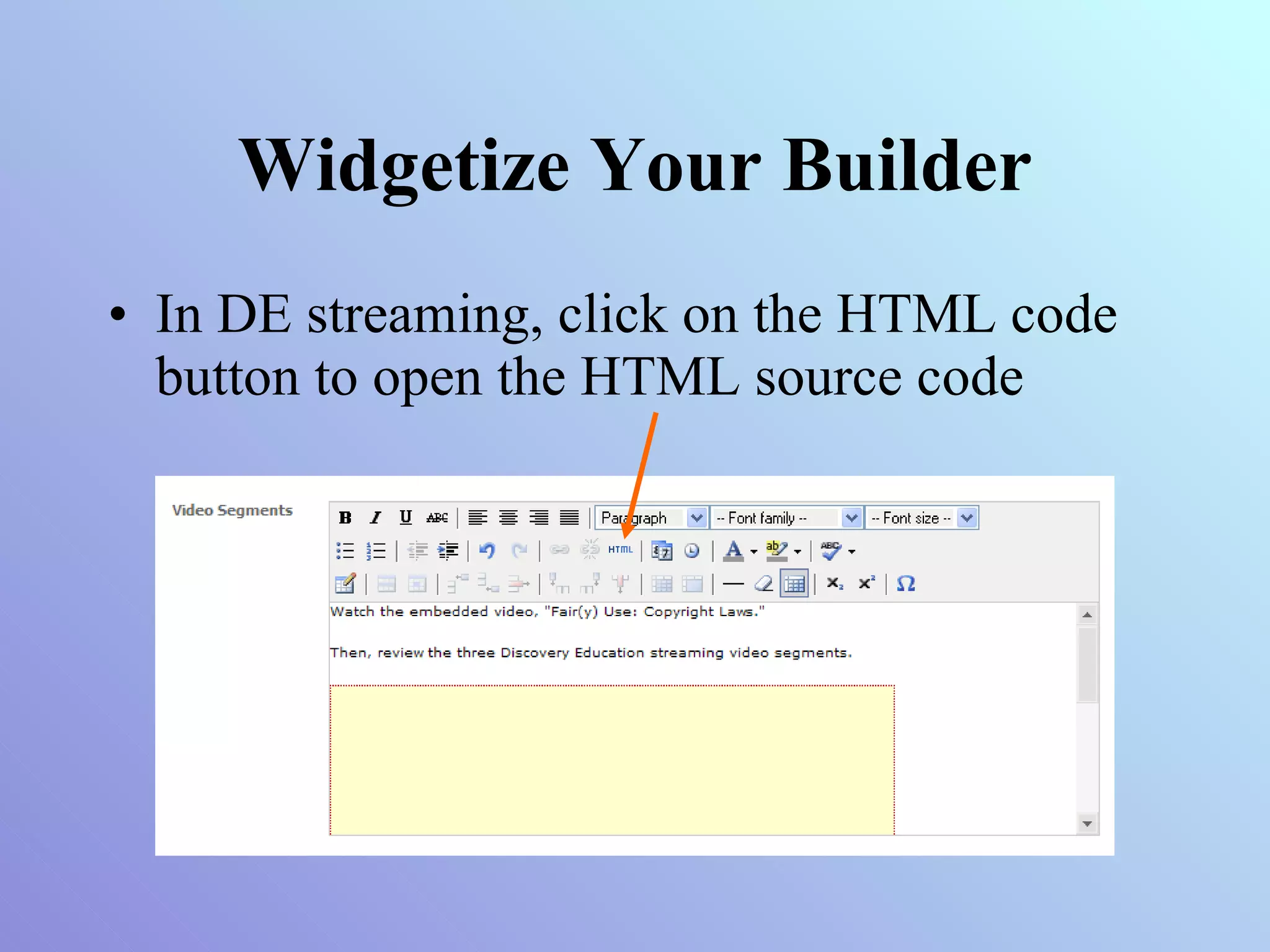Delete the table column
The image size is (1270, 952).
pos(620,584)
